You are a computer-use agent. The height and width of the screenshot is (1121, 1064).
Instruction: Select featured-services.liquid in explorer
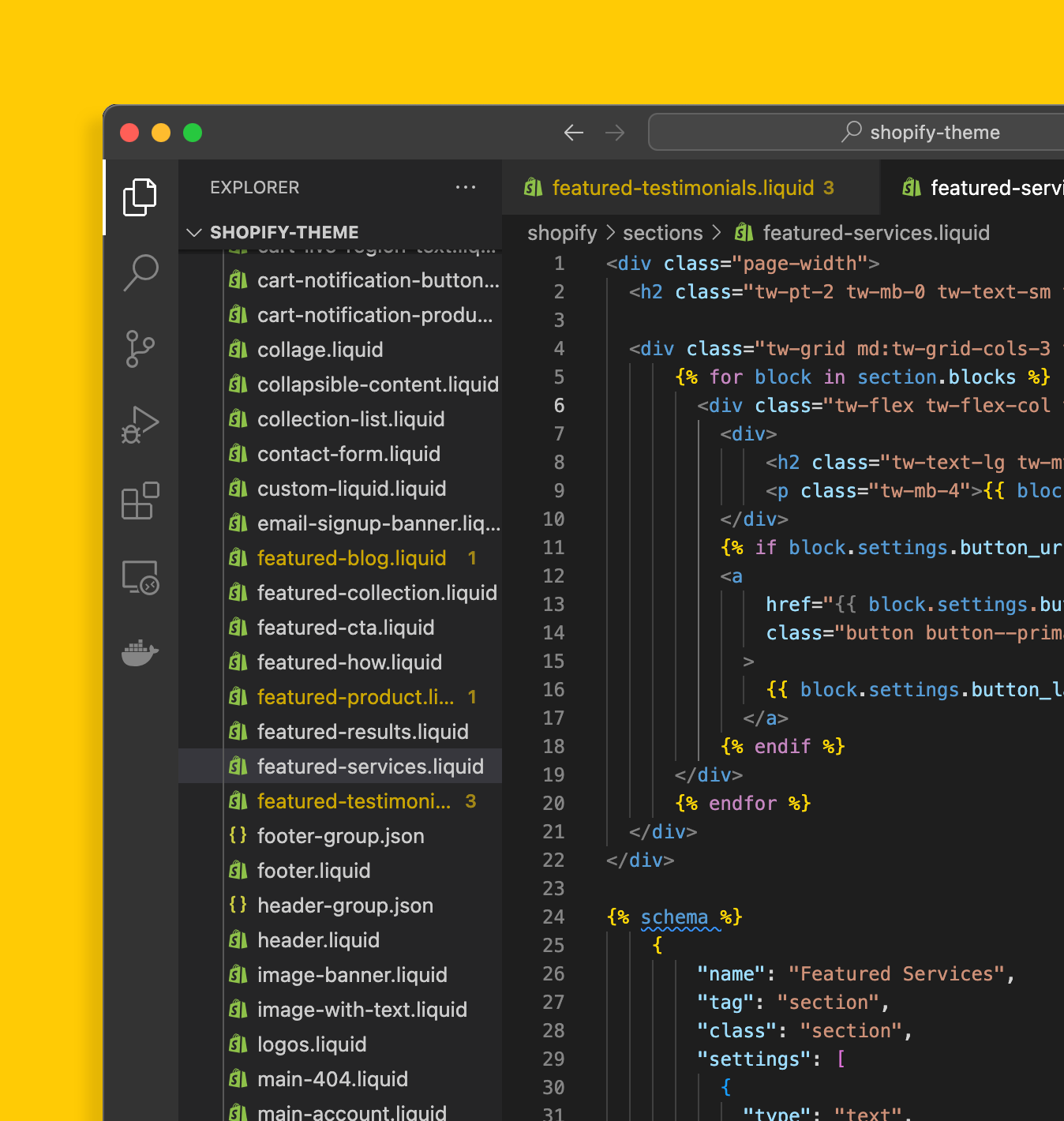pos(340,767)
